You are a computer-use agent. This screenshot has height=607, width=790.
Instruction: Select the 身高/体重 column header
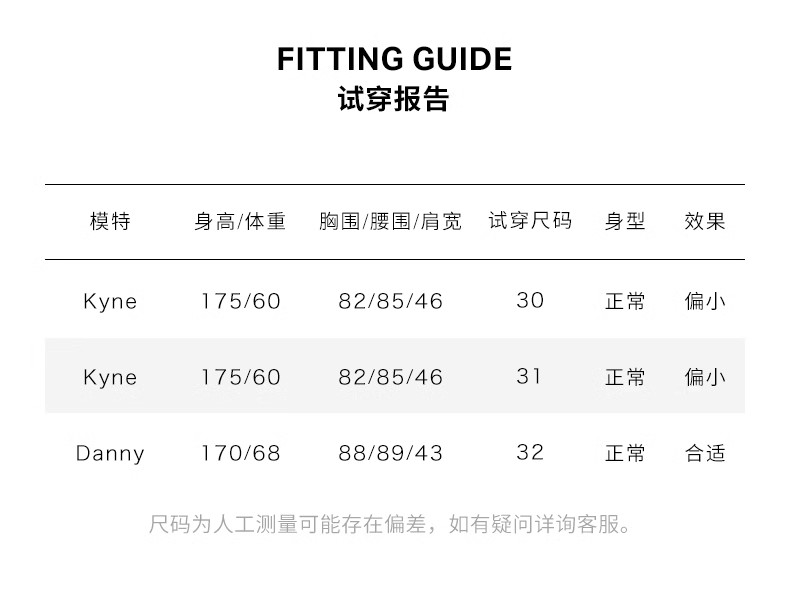(240, 222)
